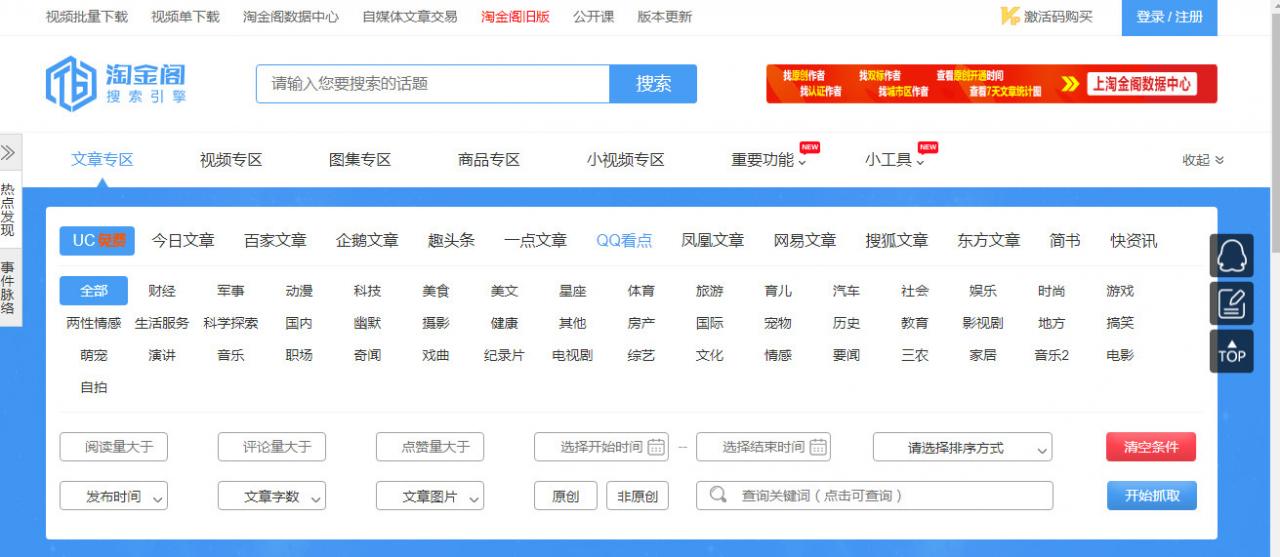Select the 纪录片 category
1280x557 pixels.
point(504,355)
